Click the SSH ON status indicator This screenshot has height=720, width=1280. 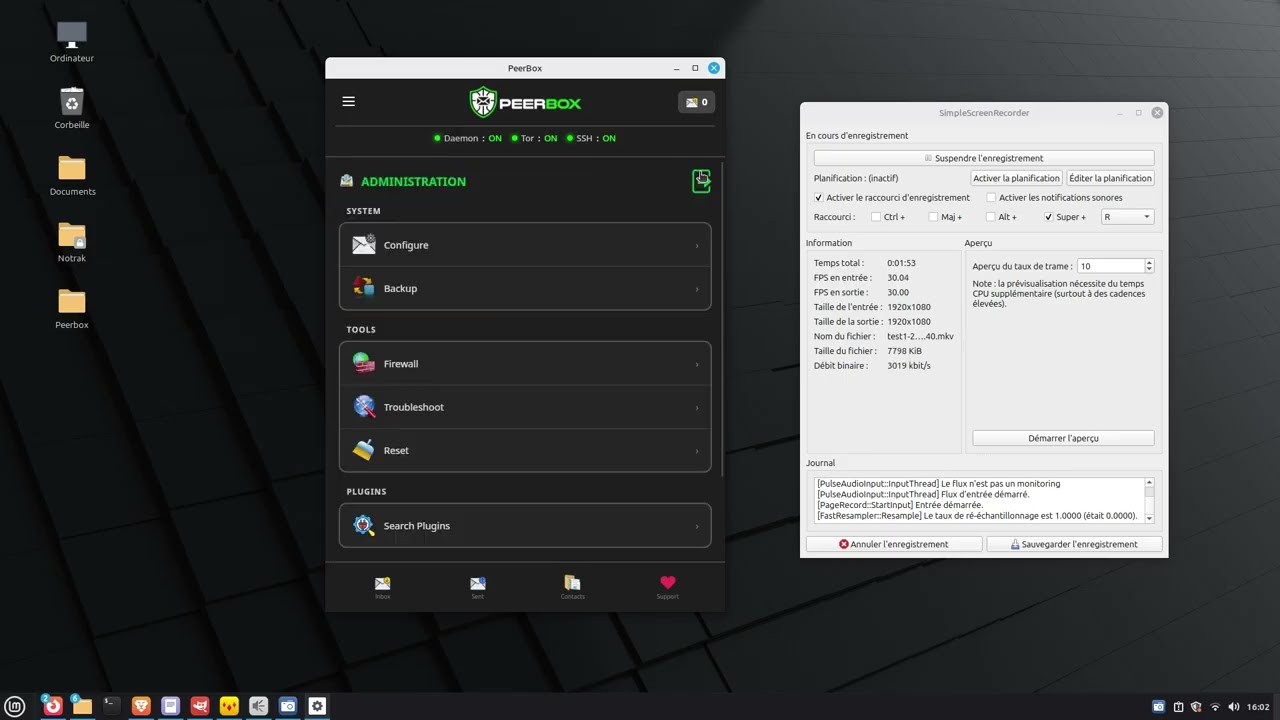coord(591,138)
